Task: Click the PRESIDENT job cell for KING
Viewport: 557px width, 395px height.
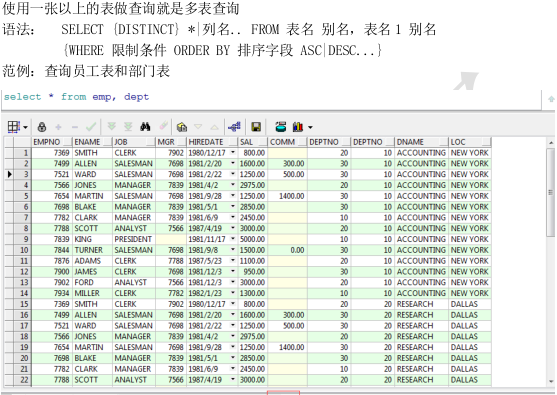Action: click(134, 239)
